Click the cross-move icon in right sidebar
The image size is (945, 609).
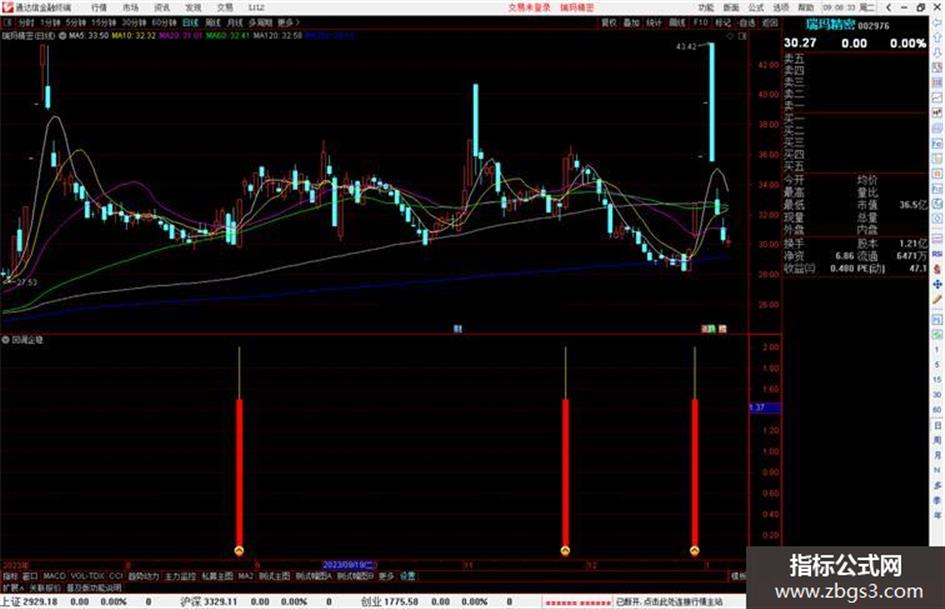click(x=937, y=284)
